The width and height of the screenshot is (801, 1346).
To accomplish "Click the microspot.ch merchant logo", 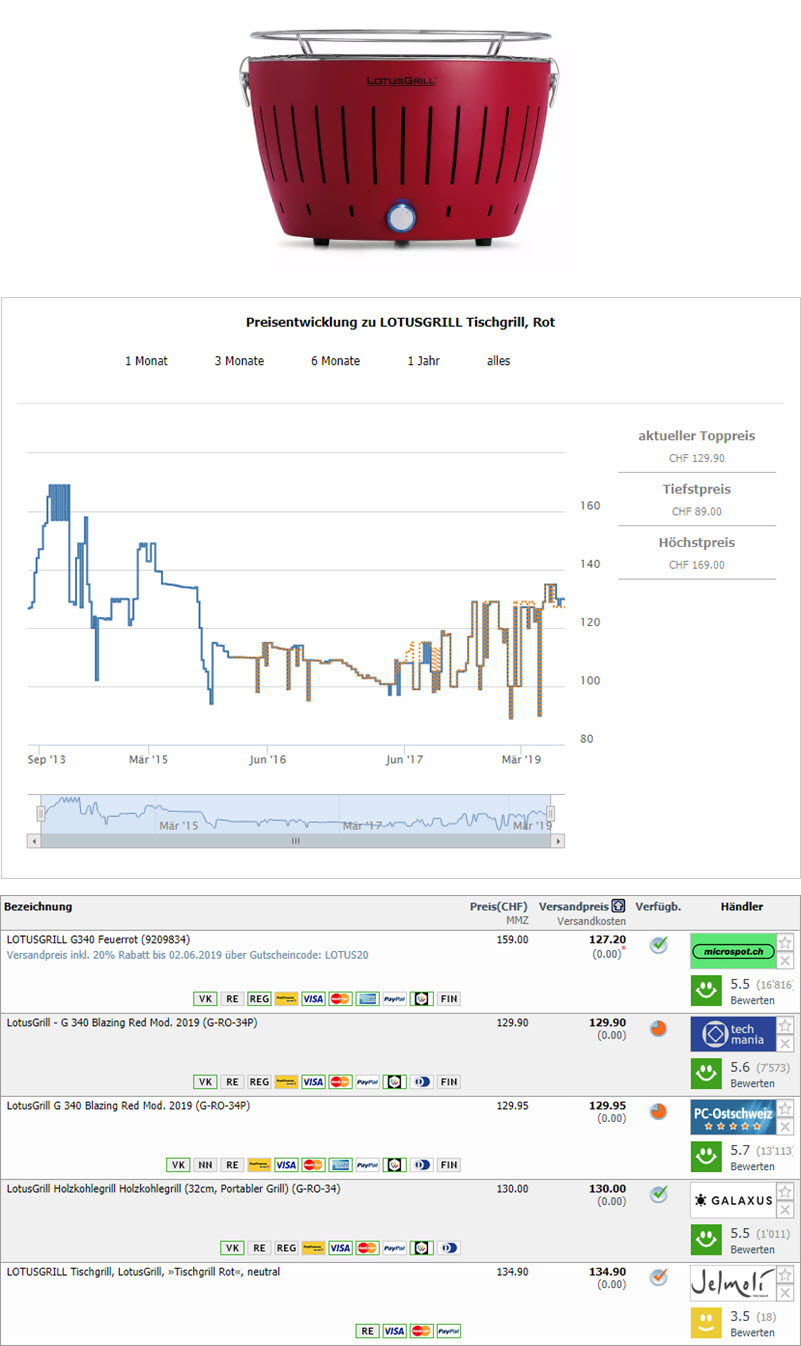I will point(732,951).
